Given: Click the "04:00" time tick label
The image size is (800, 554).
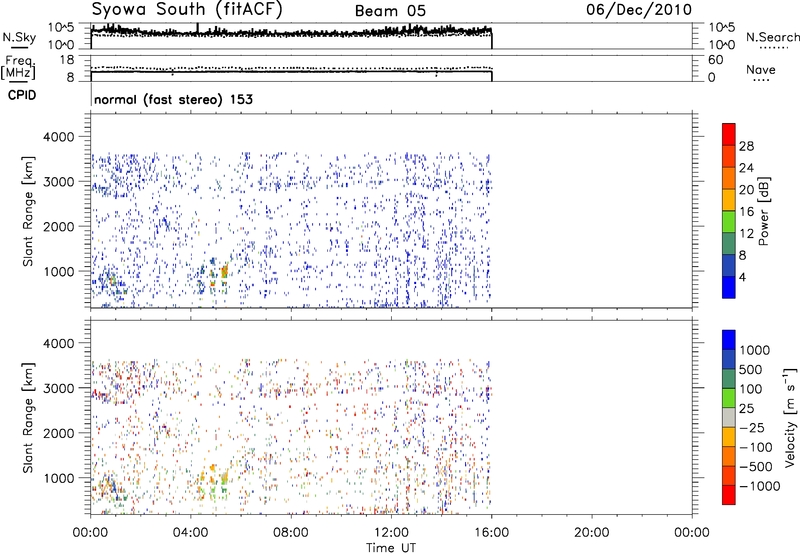Looking at the screenshot, I should pyautogui.click(x=190, y=533).
